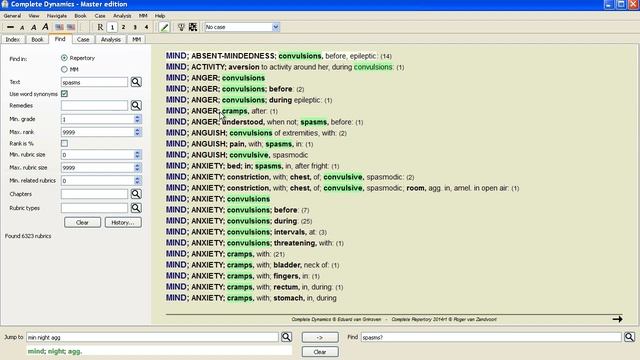Adjust the Min. rubric size spinner
This screenshot has width=640, height=360.
(x=137, y=155)
